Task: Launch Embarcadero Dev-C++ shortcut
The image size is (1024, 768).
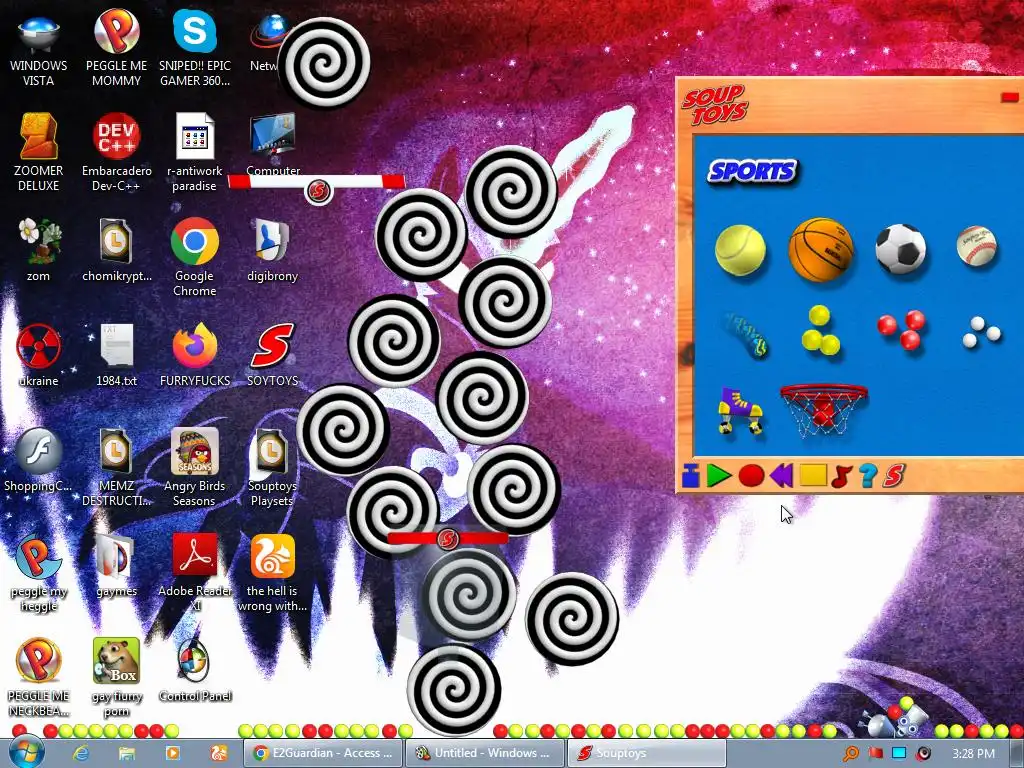Action: point(116,153)
